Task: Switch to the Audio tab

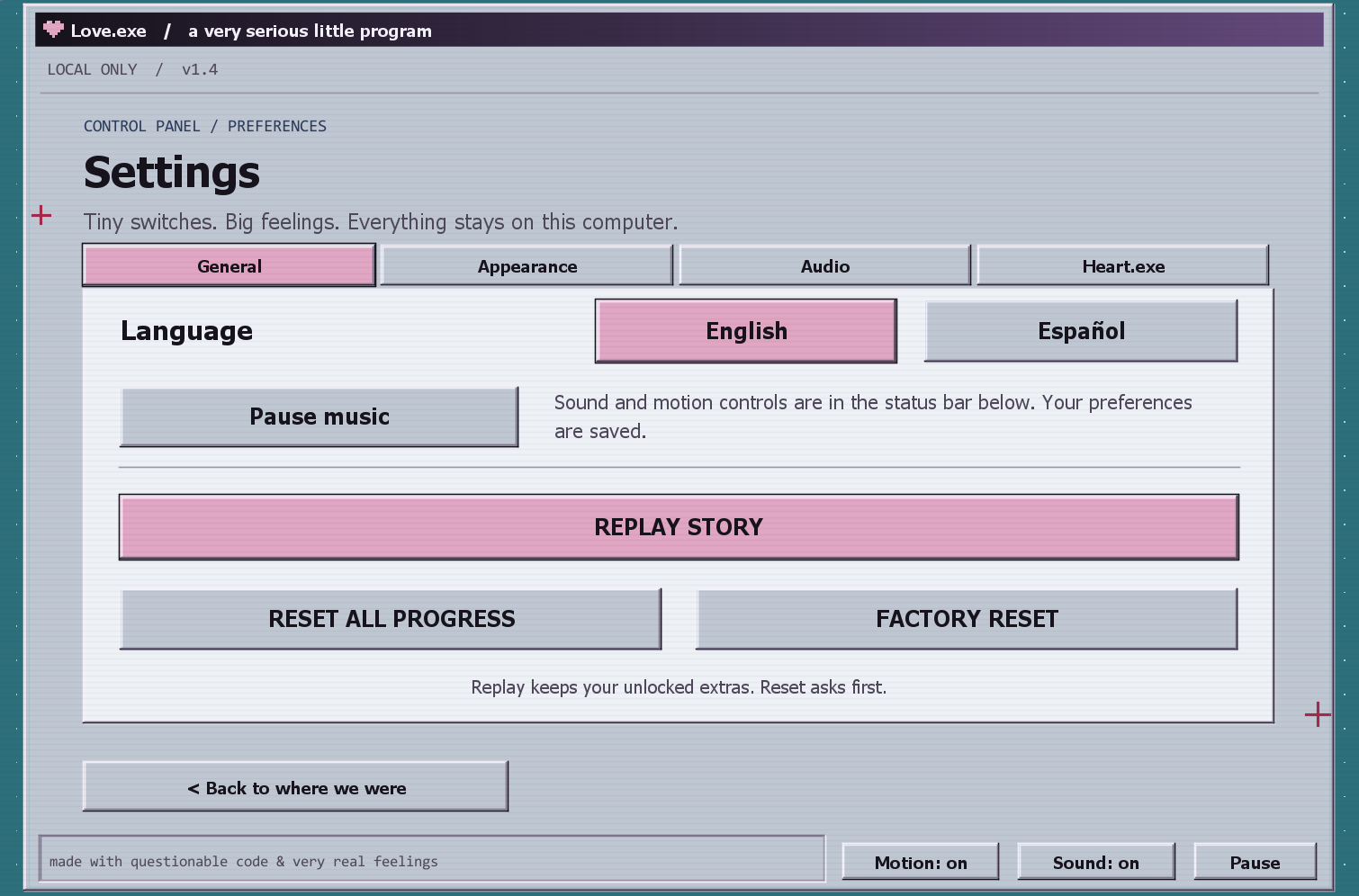Action: (825, 266)
